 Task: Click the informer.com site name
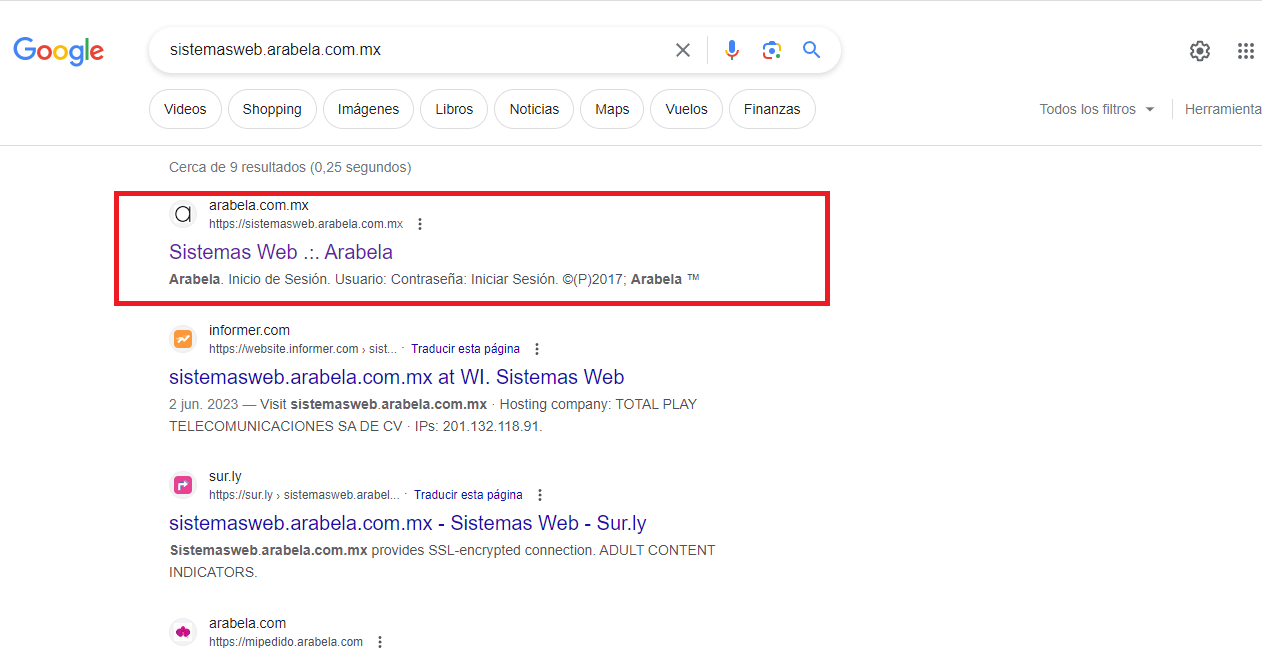[x=250, y=330]
